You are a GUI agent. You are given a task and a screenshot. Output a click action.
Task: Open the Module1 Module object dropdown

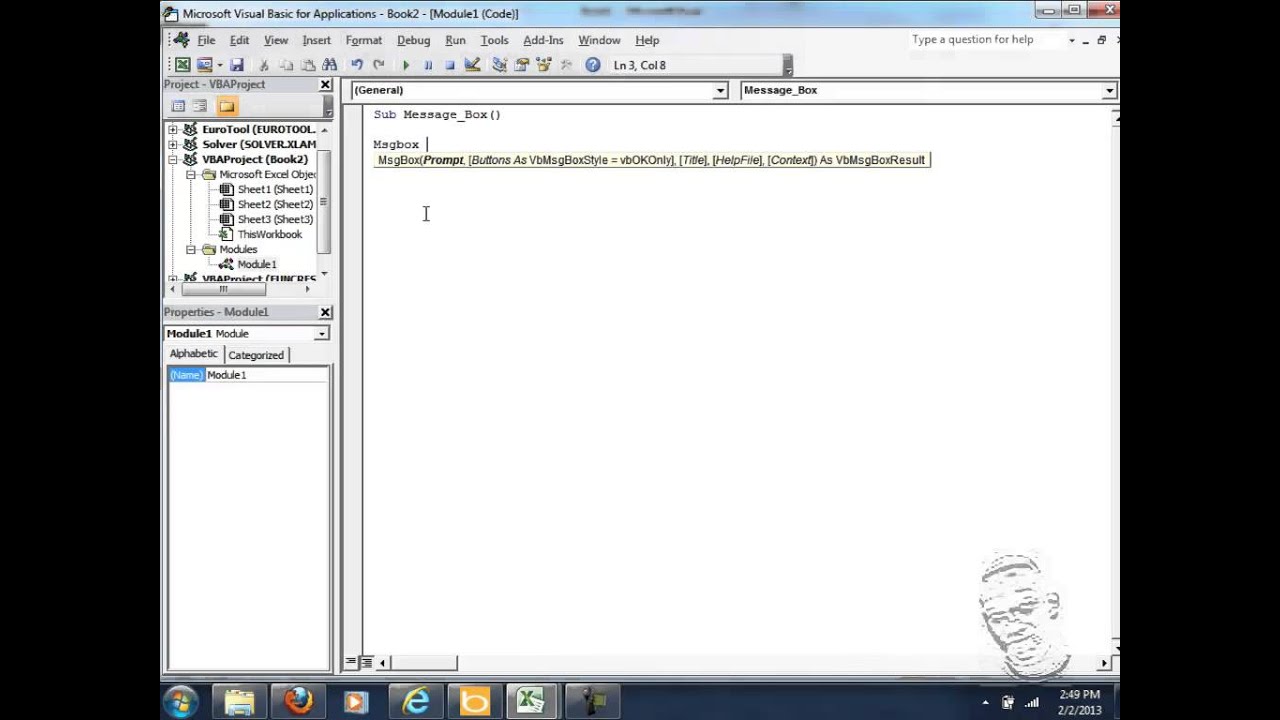321,334
